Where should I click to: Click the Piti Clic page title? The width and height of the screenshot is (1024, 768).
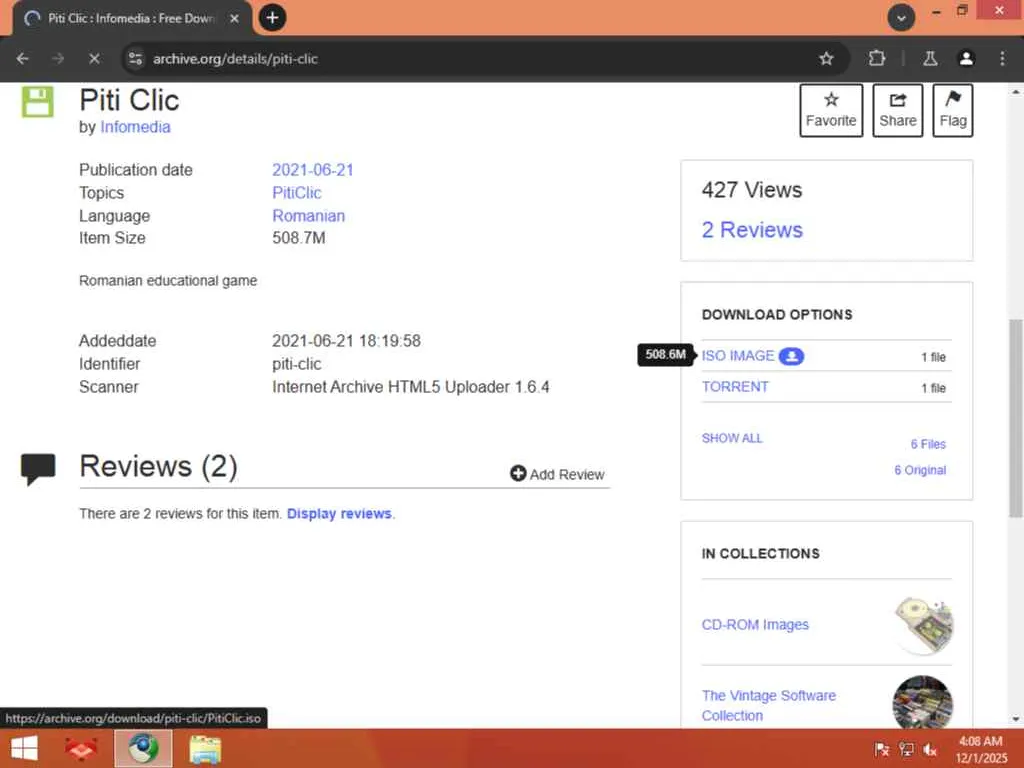click(x=129, y=100)
